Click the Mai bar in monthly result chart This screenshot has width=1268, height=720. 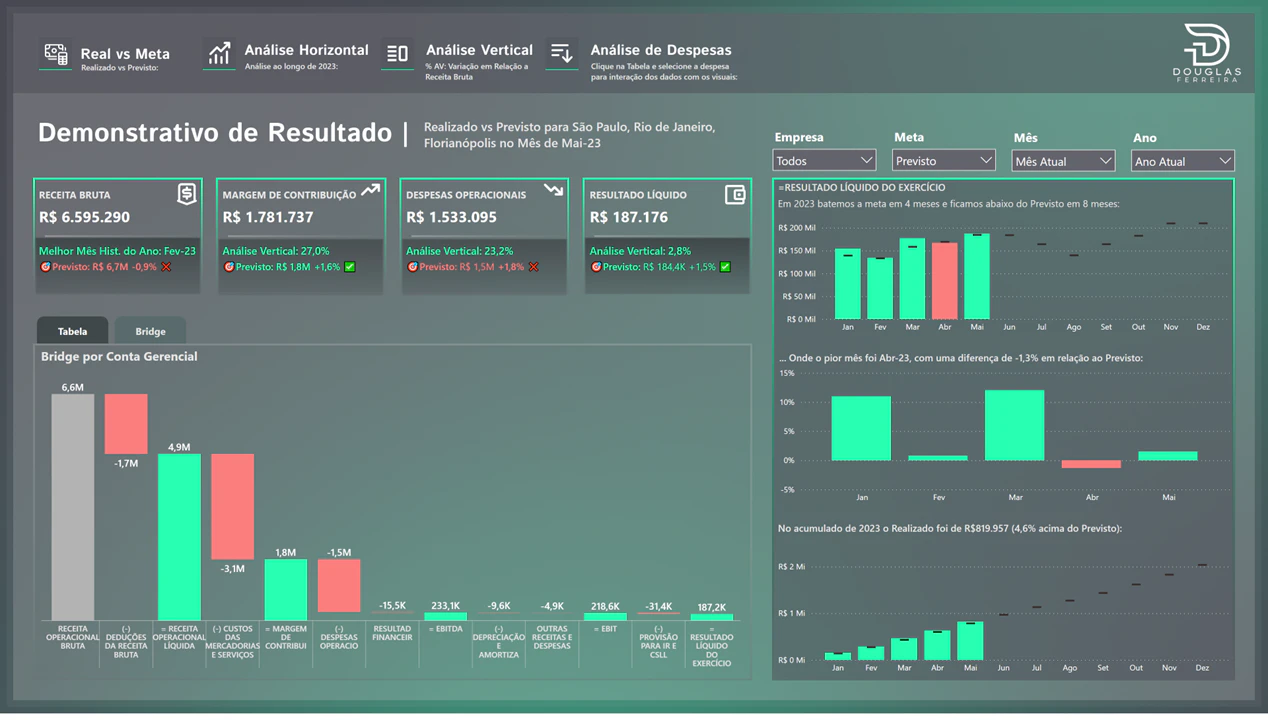point(976,277)
